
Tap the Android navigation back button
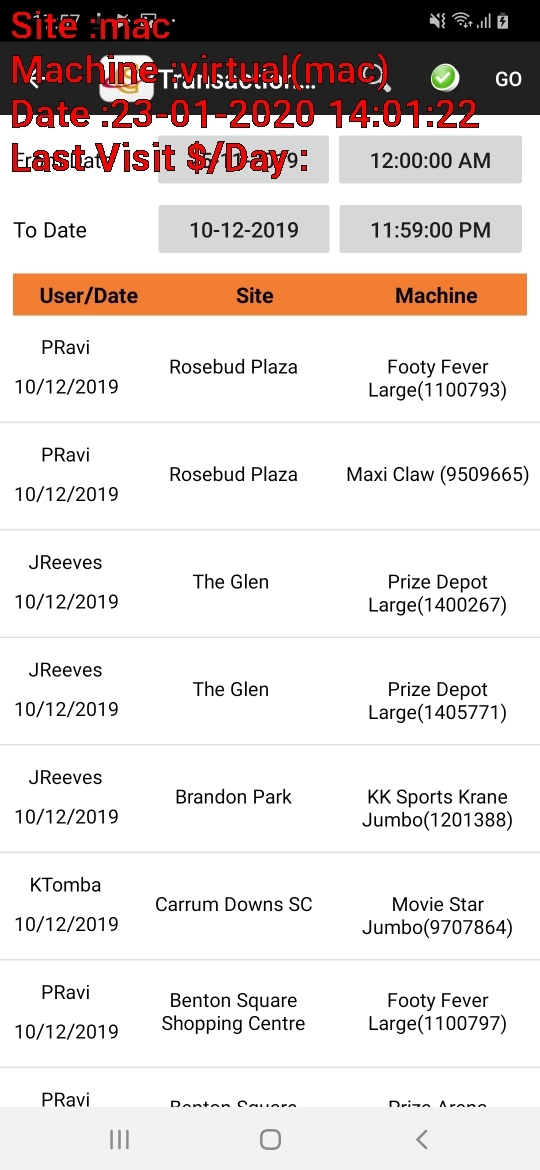(421, 1139)
